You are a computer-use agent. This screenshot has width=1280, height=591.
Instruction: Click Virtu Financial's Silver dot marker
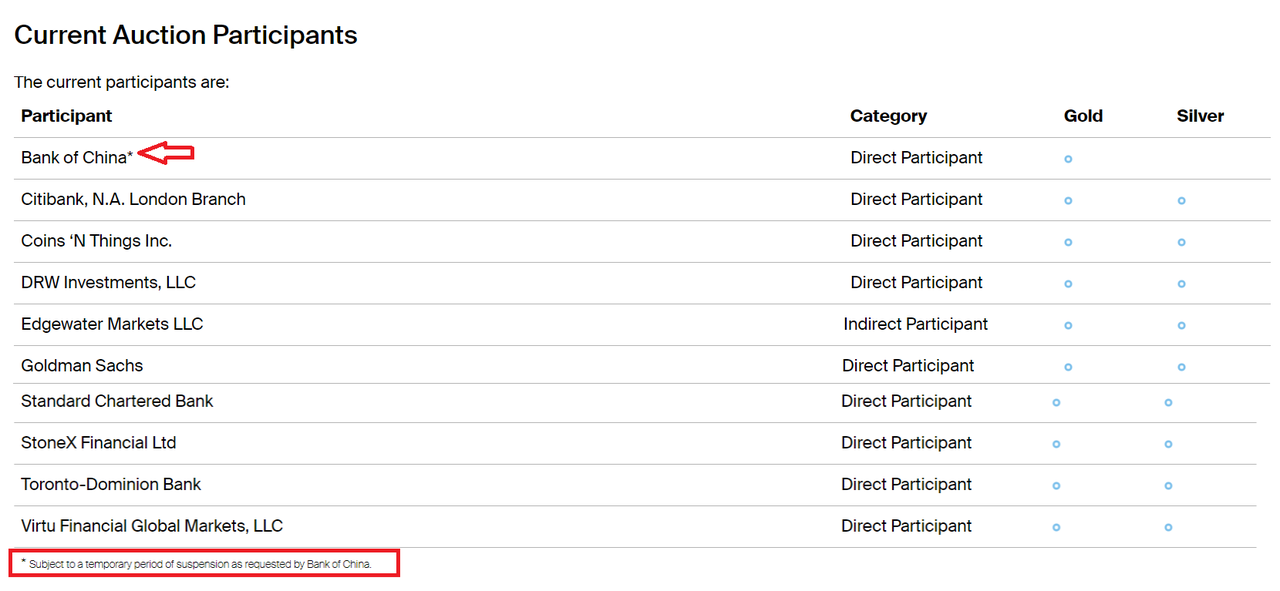1168,527
